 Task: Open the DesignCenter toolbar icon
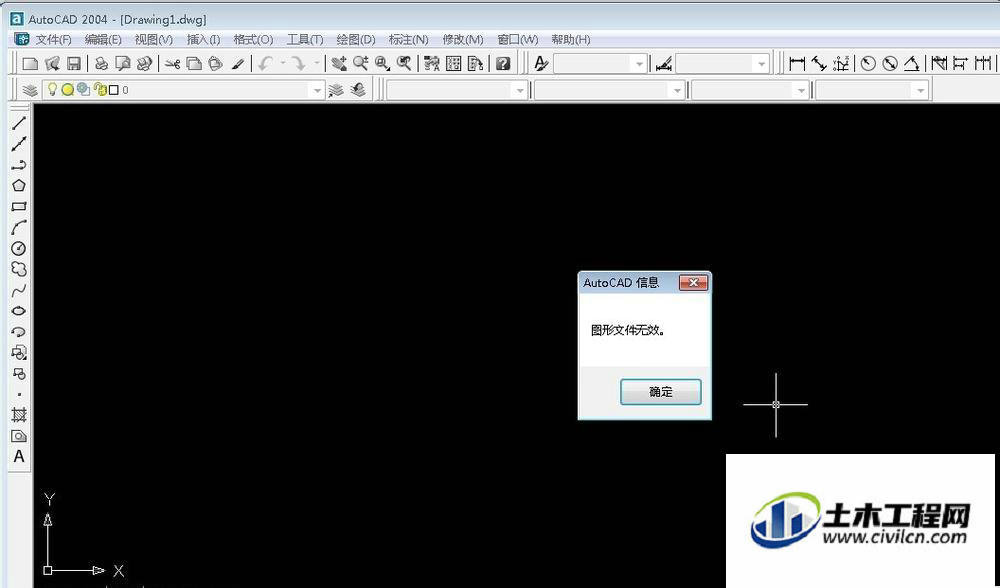pyautogui.click(x=453, y=63)
